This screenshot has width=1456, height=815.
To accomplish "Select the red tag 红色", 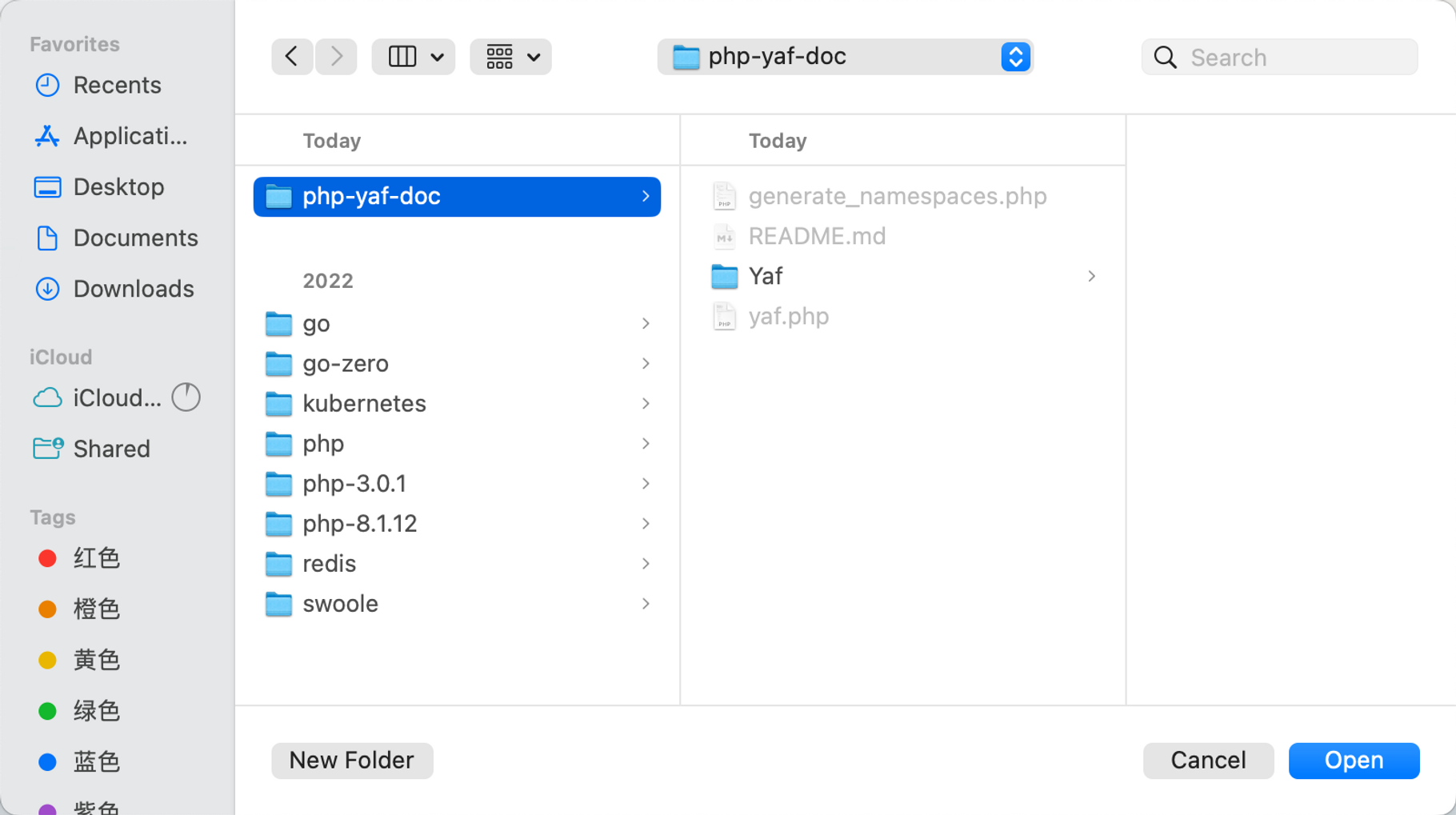I will tap(96, 558).
